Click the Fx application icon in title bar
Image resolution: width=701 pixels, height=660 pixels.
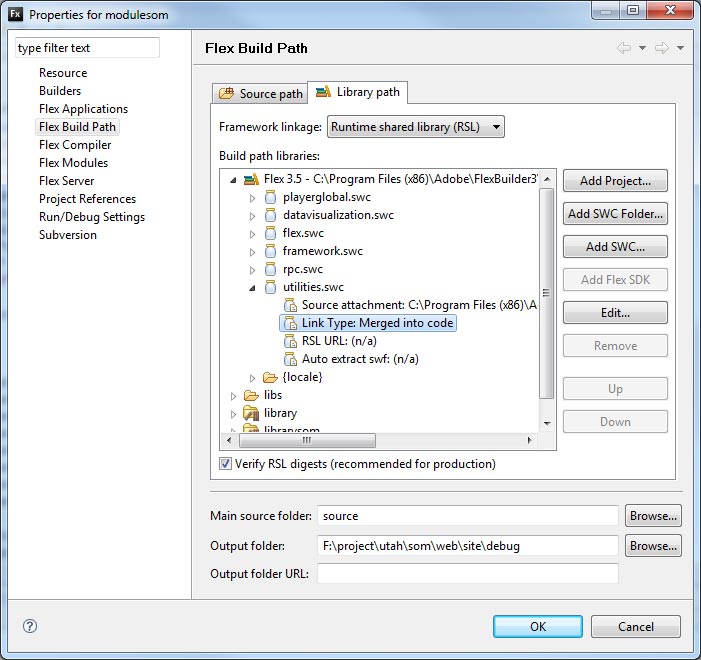click(15, 14)
